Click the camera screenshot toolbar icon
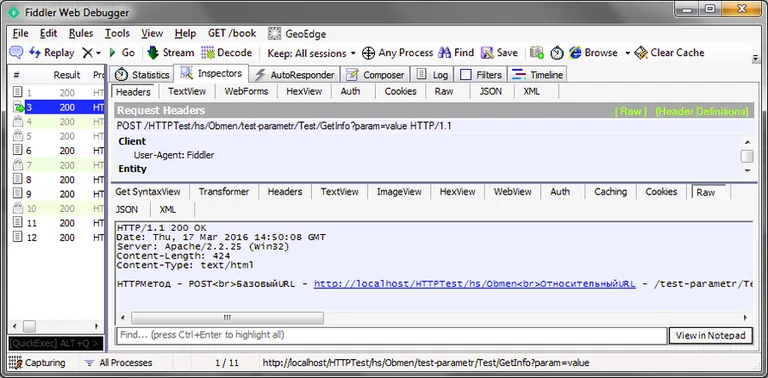 coord(537,53)
